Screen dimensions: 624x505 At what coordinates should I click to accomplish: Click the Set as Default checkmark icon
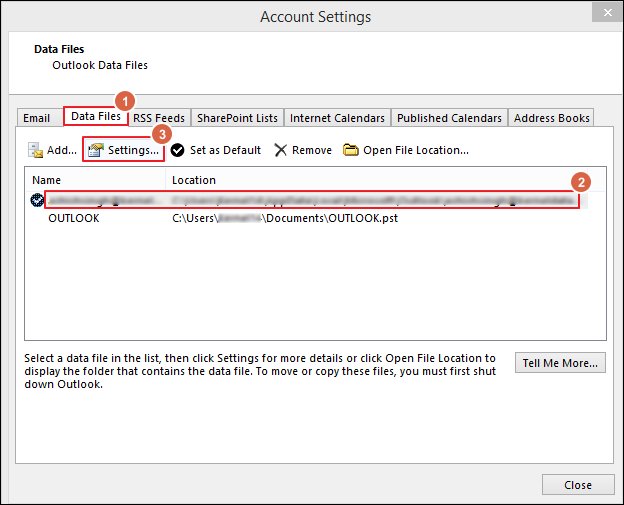(177, 150)
